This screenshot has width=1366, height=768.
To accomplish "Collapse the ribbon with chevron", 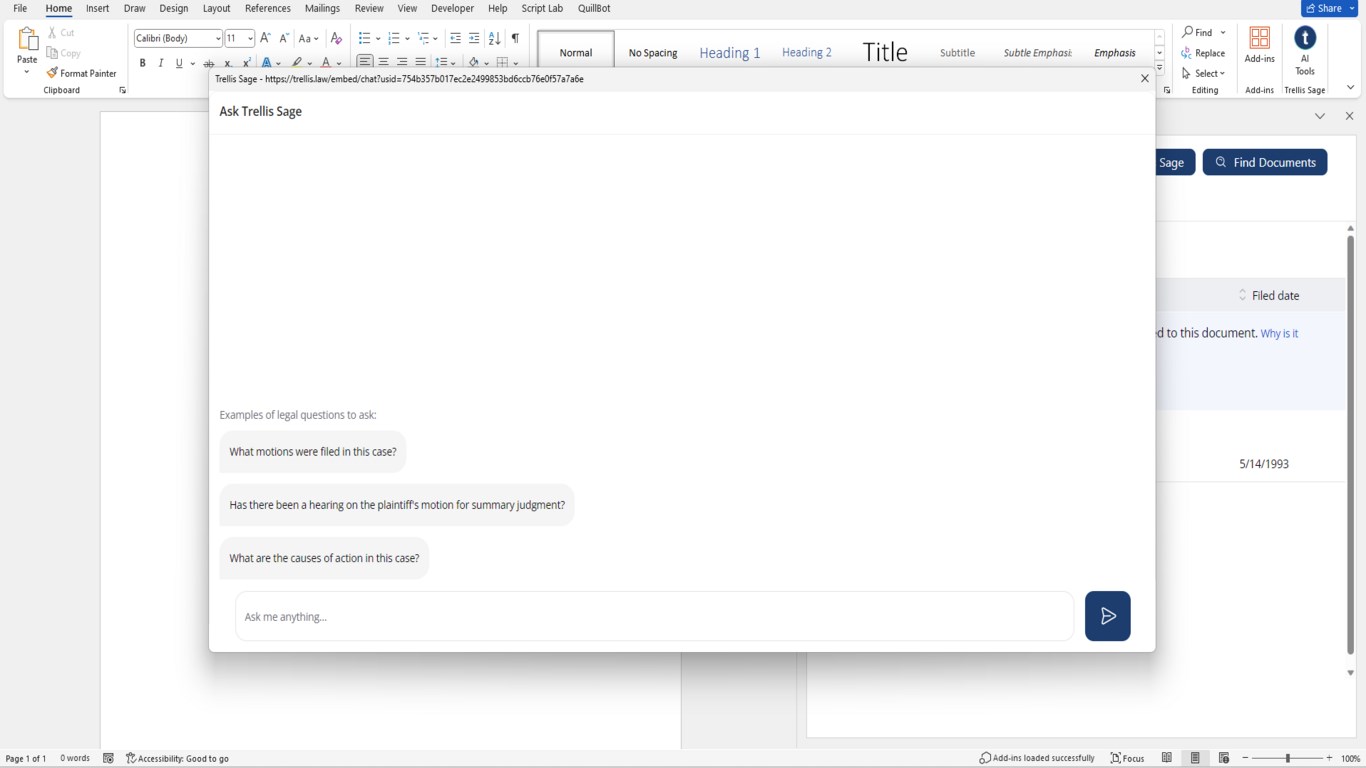I will [x=1351, y=88].
